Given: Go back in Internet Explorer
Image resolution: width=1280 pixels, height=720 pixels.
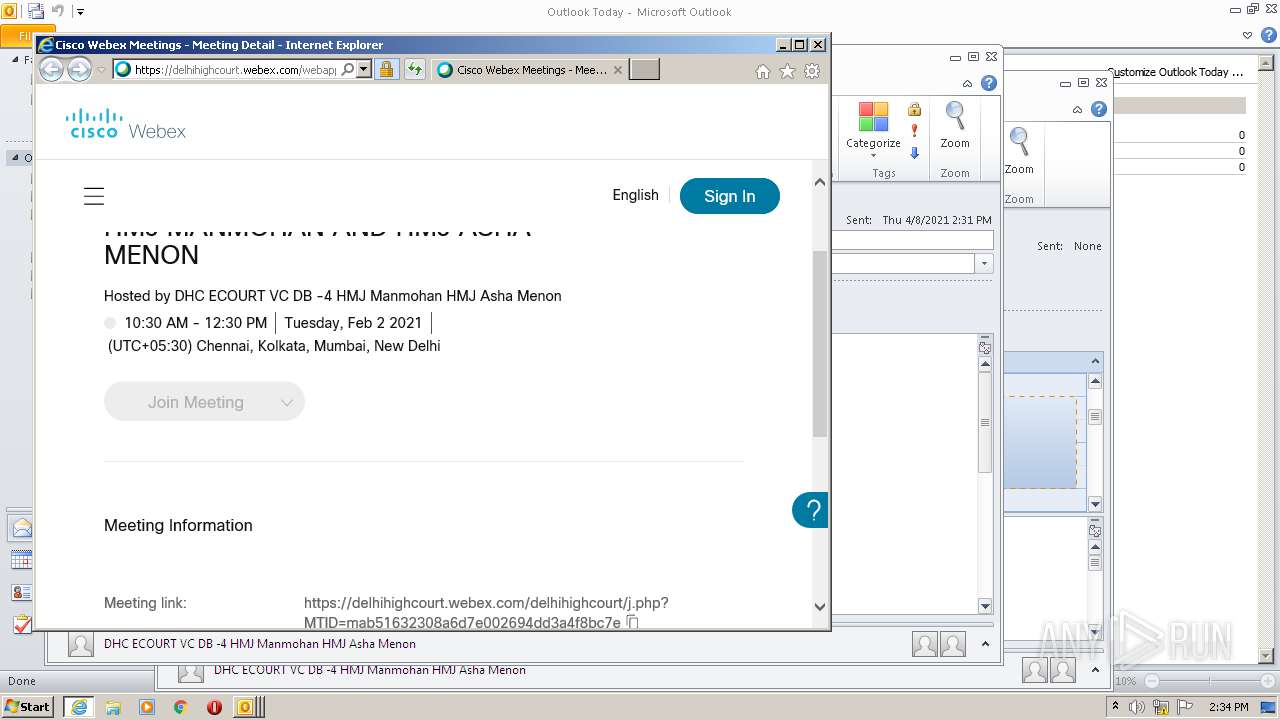Looking at the screenshot, I should (51, 69).
